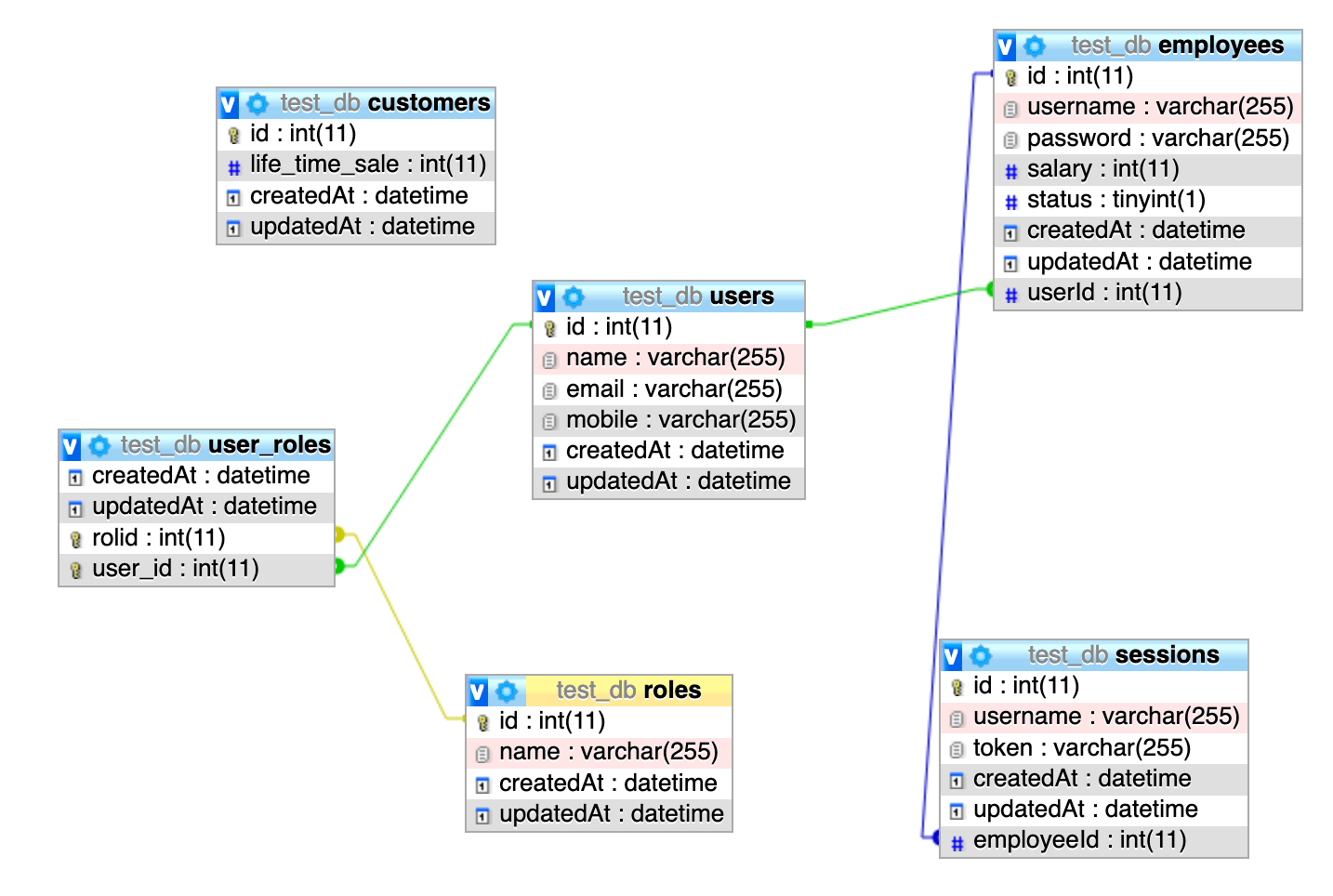The height and width of the screenshot is (896, 1333).
Task: Toggle small/big view on the employees table
Action: [x=1005, y=45]
